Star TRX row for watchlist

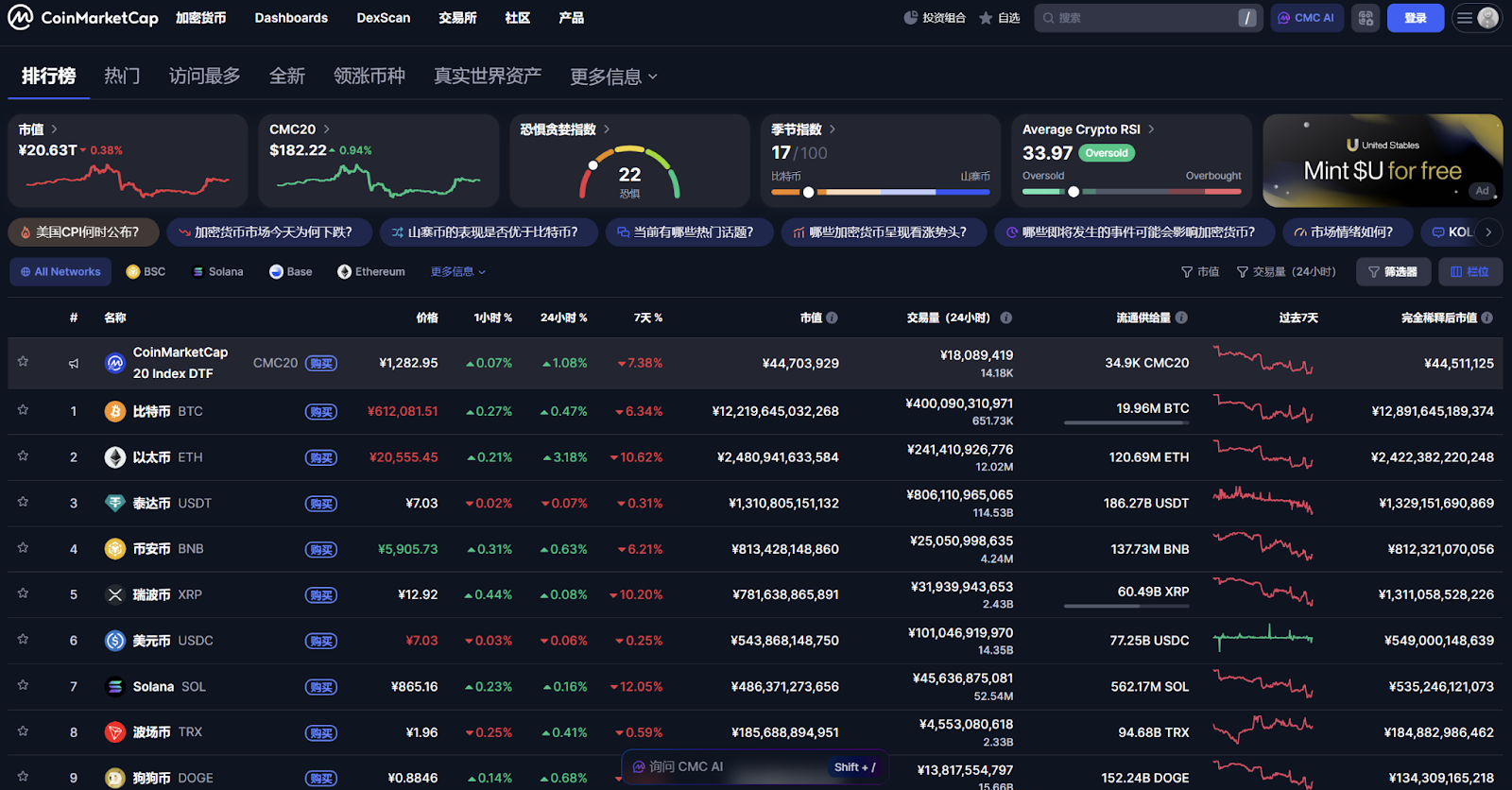point(23,730)
